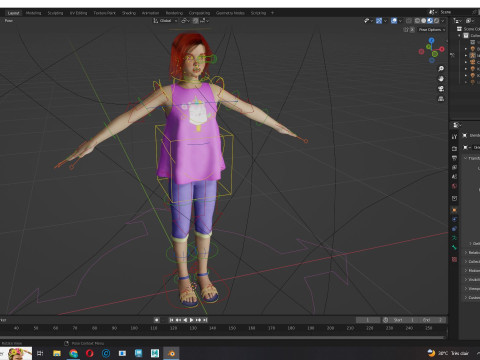Switch to Geometry Nodes workspace

(x=230, y=13)
